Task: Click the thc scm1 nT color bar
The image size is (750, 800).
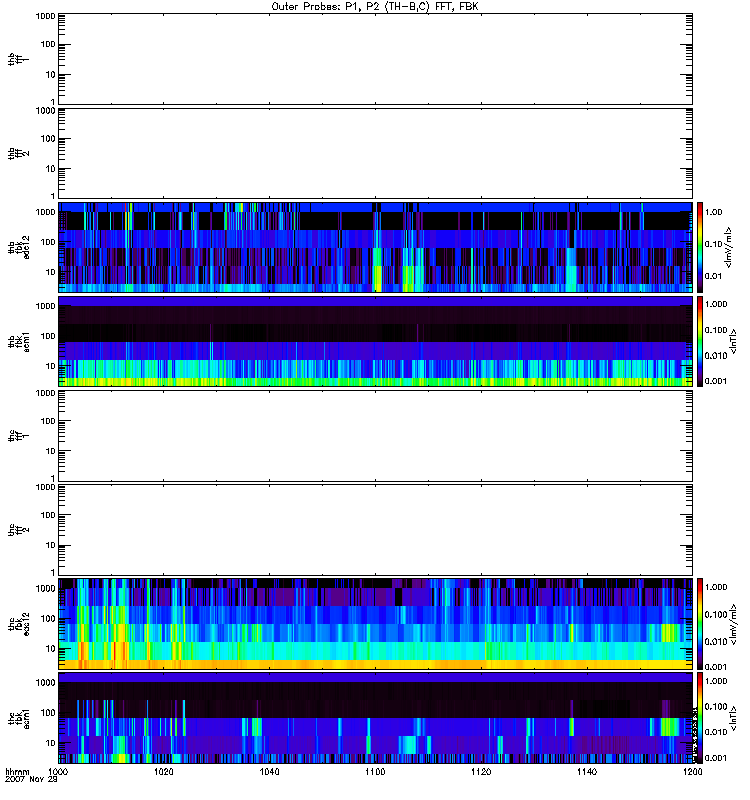Action: (701, 718)
